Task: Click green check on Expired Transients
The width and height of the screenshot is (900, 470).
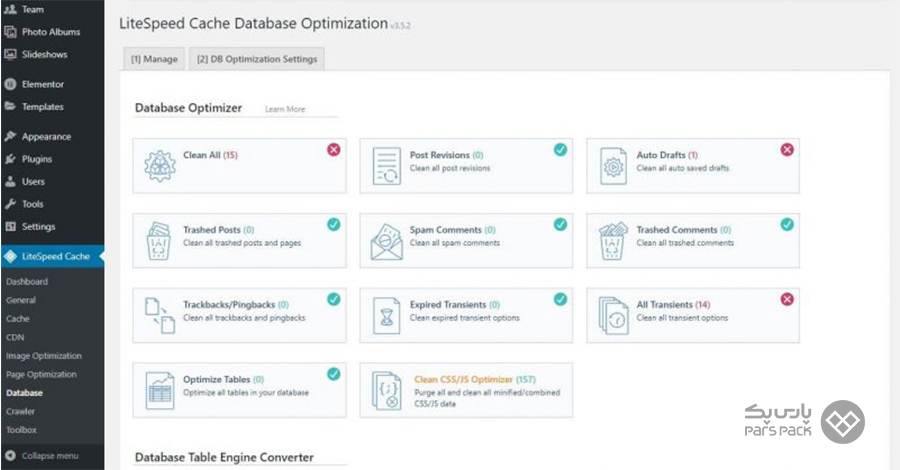Action: [560, 299]
